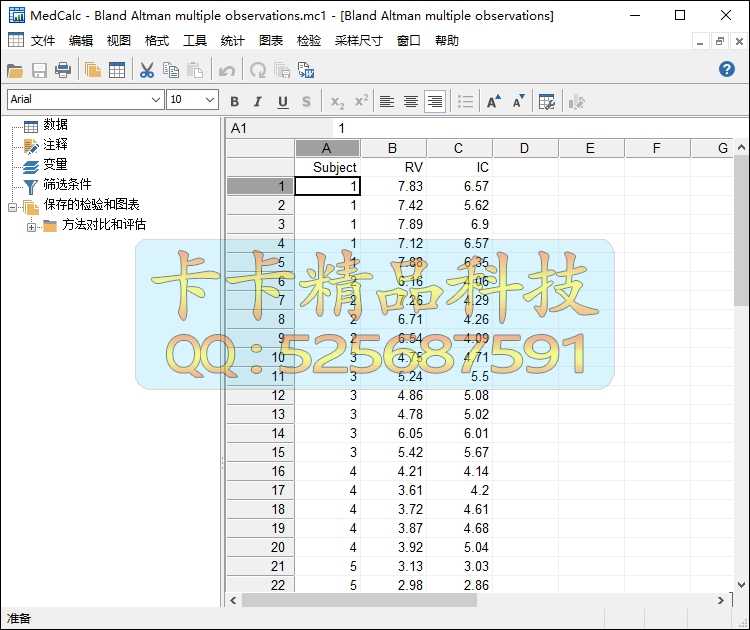Select the 数据 tree item
Viewport: 750px width, 630px height.
coord(55,124)
